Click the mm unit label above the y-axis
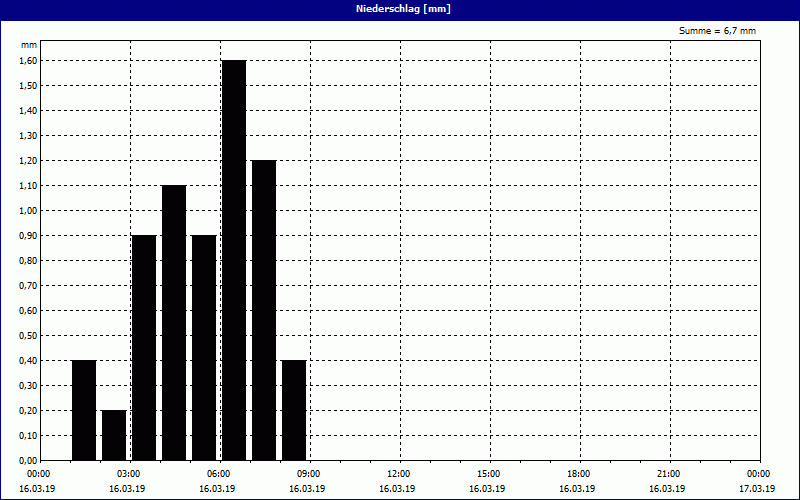The image size is (800, 500). pos(28,45)
